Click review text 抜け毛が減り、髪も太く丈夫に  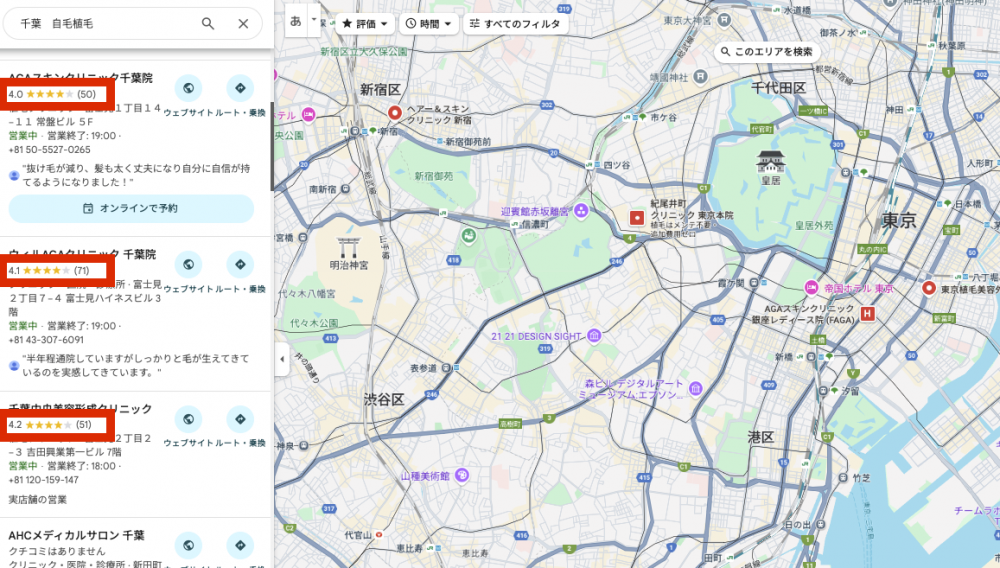coord(136,175)
